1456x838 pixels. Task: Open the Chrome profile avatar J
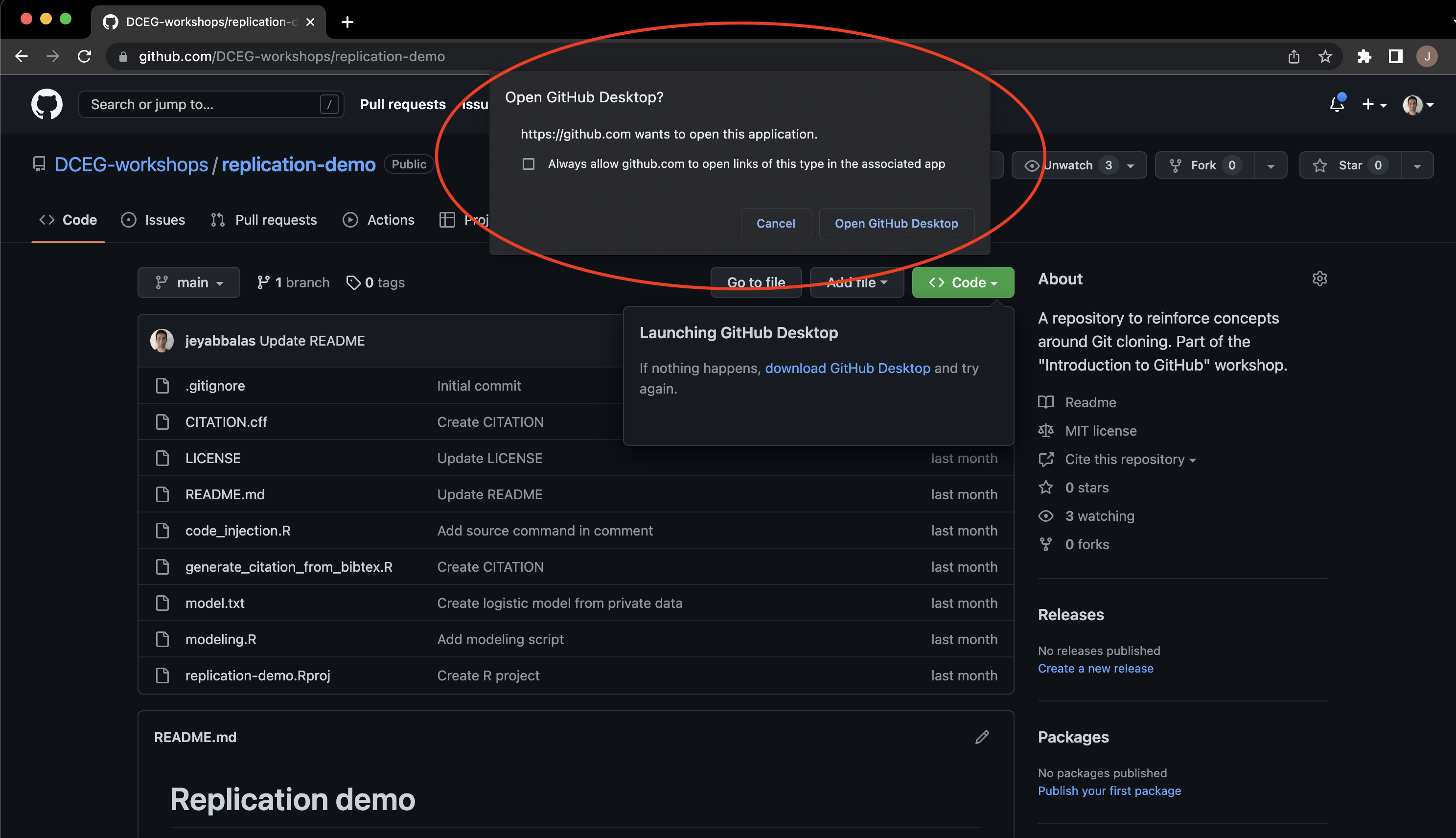coord(1427,56)
